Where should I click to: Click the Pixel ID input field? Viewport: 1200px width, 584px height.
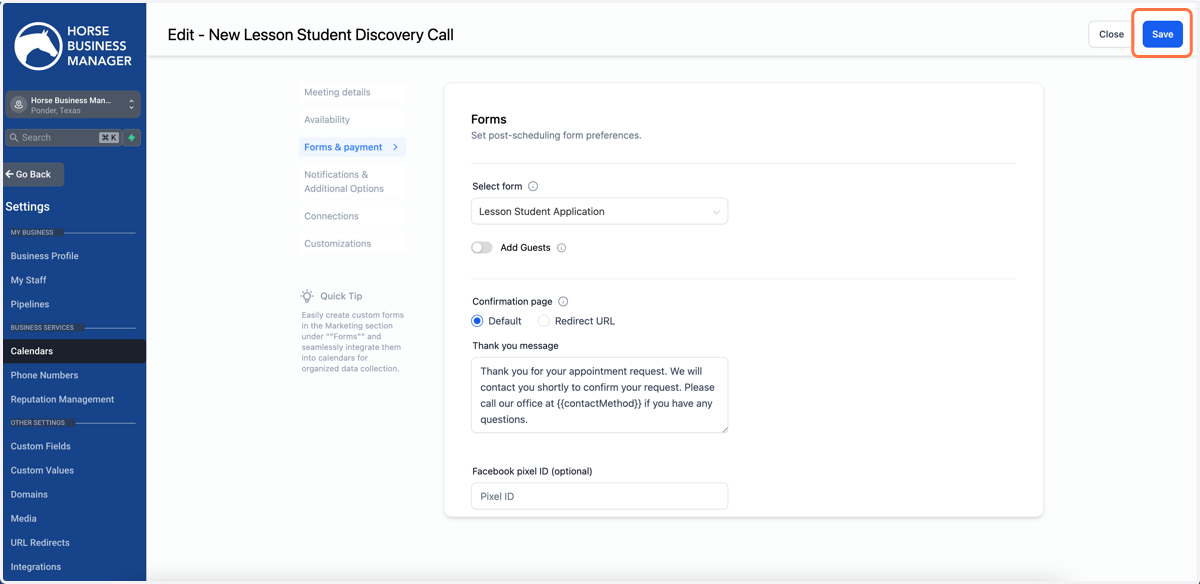click(x=599, y=496)
